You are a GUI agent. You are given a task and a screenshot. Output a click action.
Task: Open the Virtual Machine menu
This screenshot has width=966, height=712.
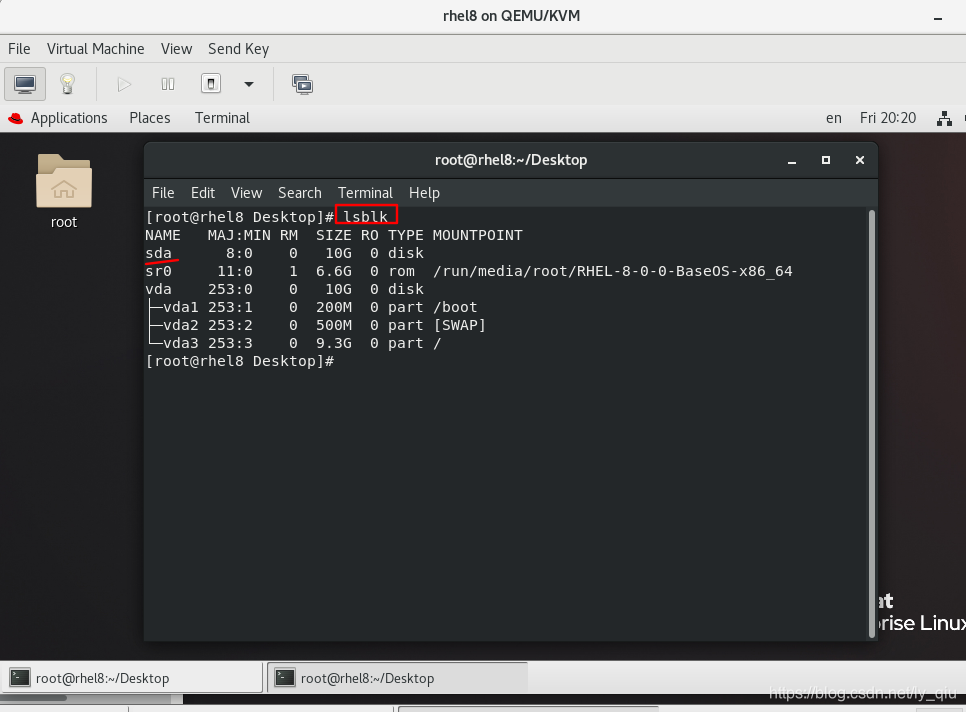point(95,48)
